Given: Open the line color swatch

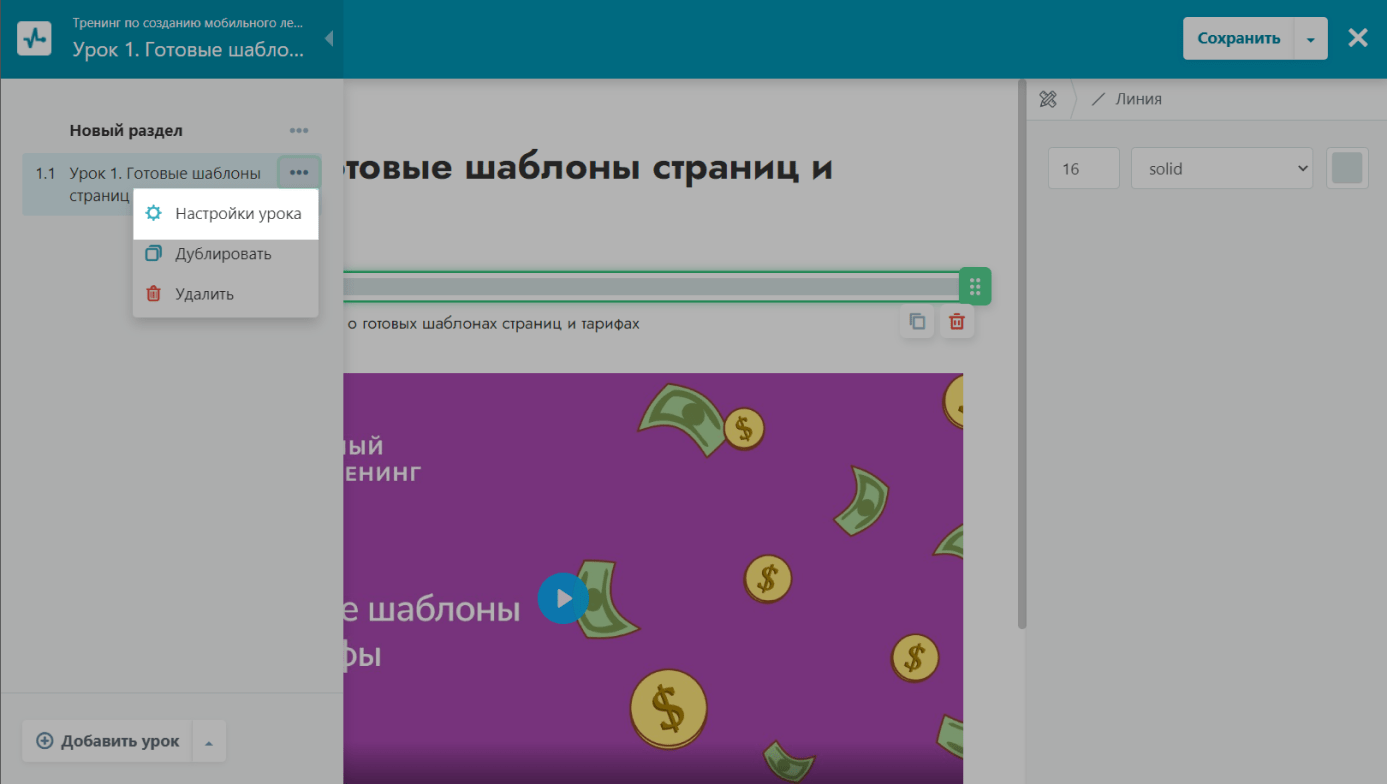Looking at the screenshot, I should tap(1347, 168).
